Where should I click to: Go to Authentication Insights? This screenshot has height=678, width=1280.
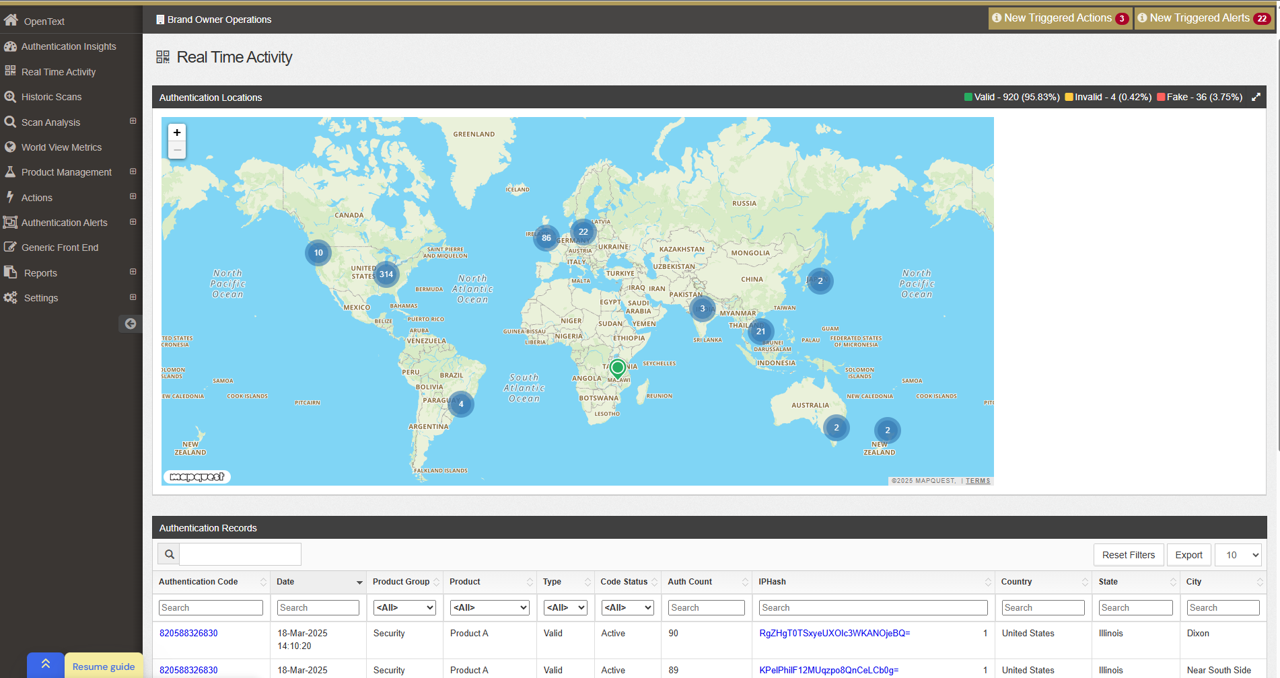pyautogui.click(x=69, y=46)
